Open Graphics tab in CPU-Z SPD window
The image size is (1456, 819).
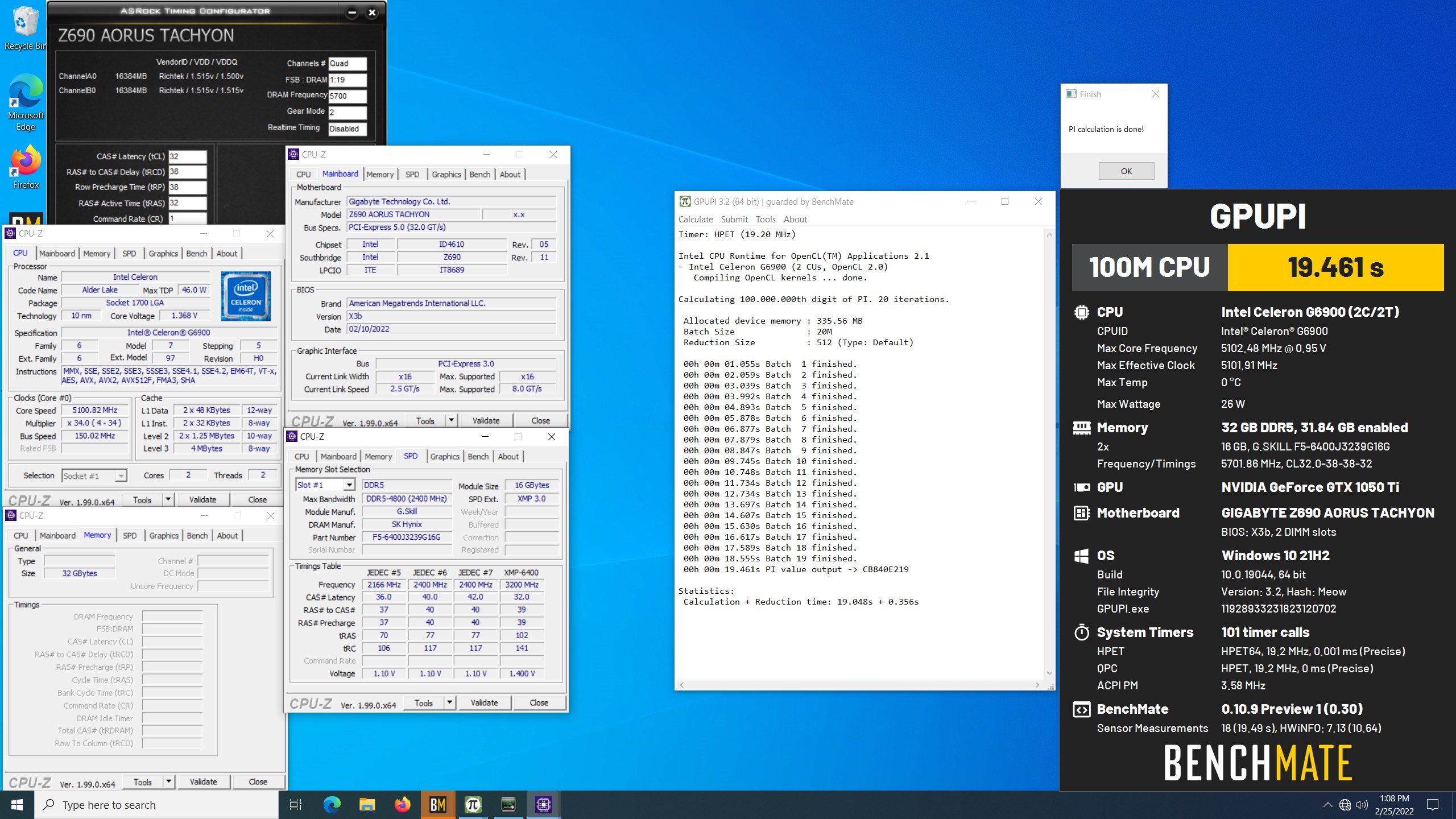(445, 456)
